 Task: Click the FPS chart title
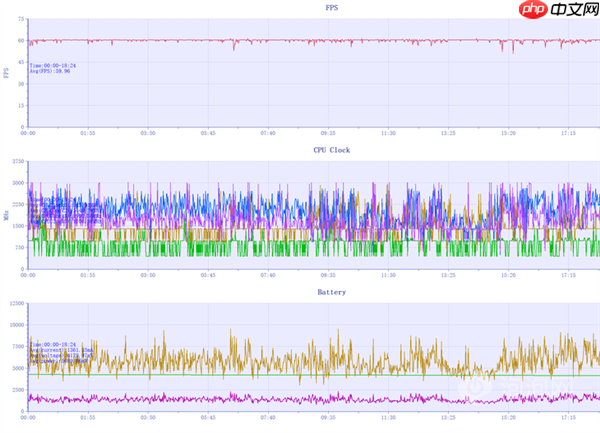pyautogui.click(x=331, y=8)
